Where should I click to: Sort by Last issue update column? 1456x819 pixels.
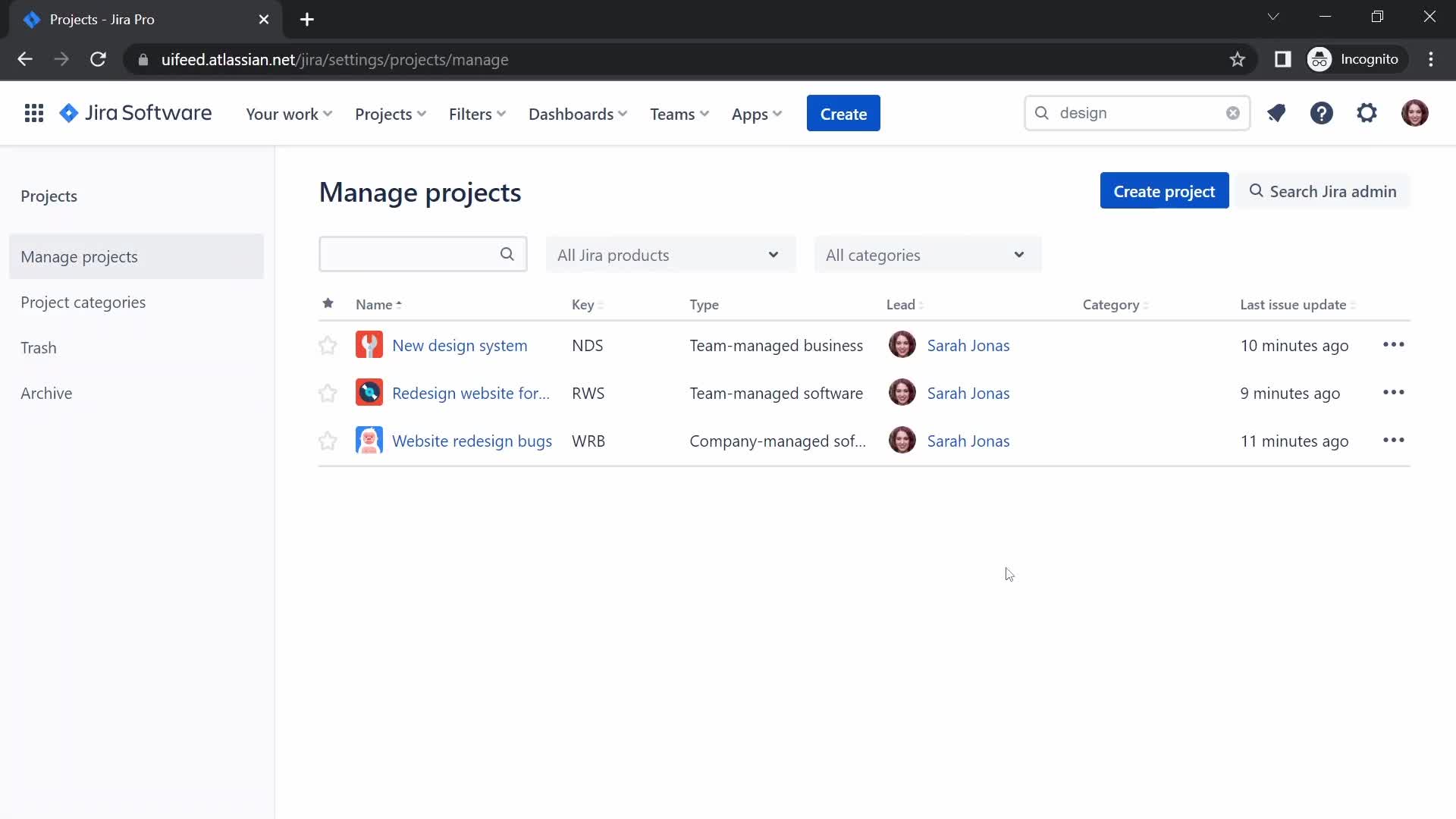point(1298,304)
